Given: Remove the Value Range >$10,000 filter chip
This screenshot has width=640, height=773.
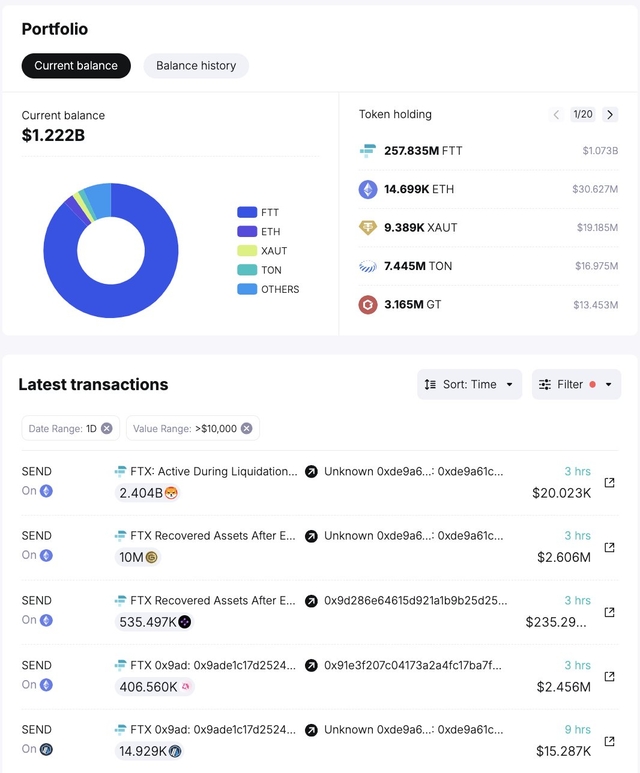Looking at the screenshot, I should (246, 428).
